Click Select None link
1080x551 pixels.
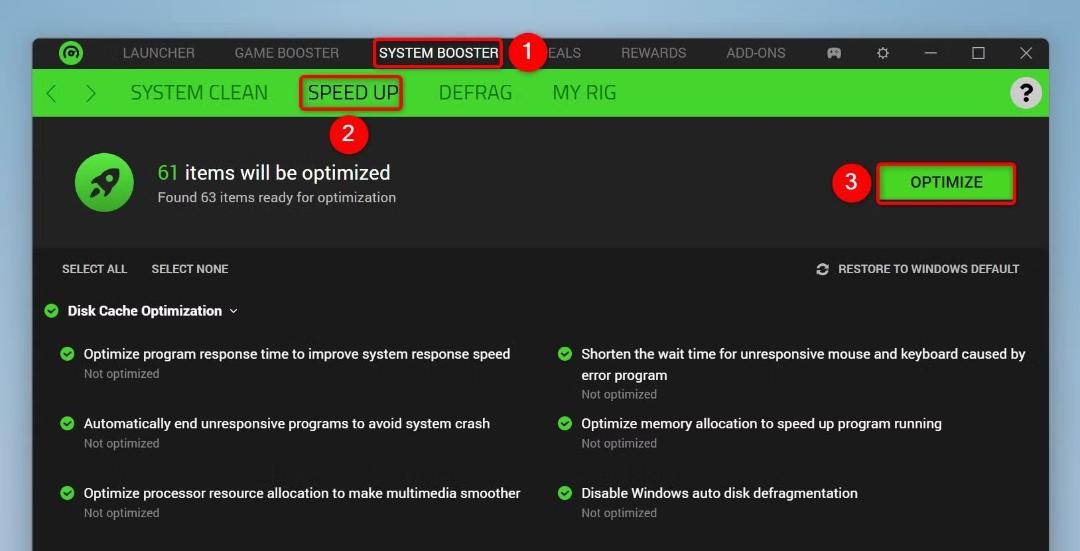click(190, 269)
